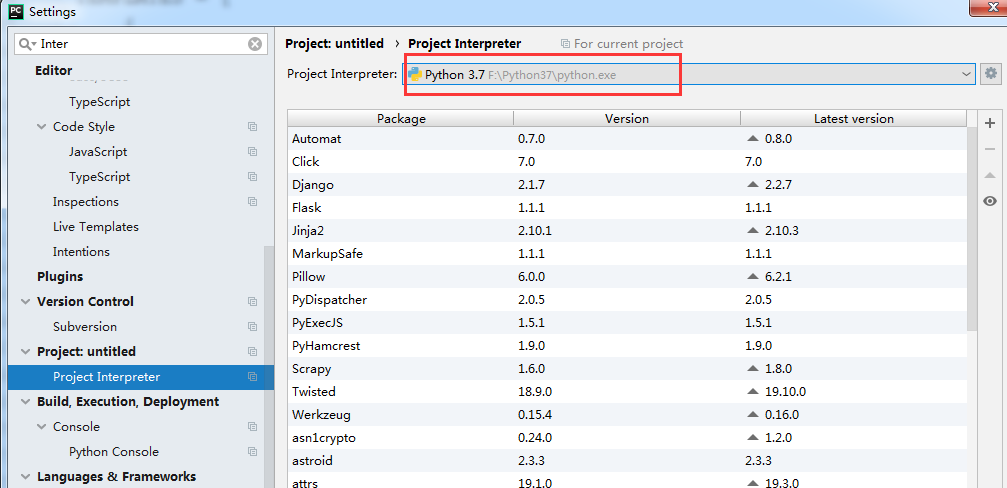Install a new package with the plus icon
Image resolution: width=1007 pixels, height=488 pixels.
pos(990,123)
